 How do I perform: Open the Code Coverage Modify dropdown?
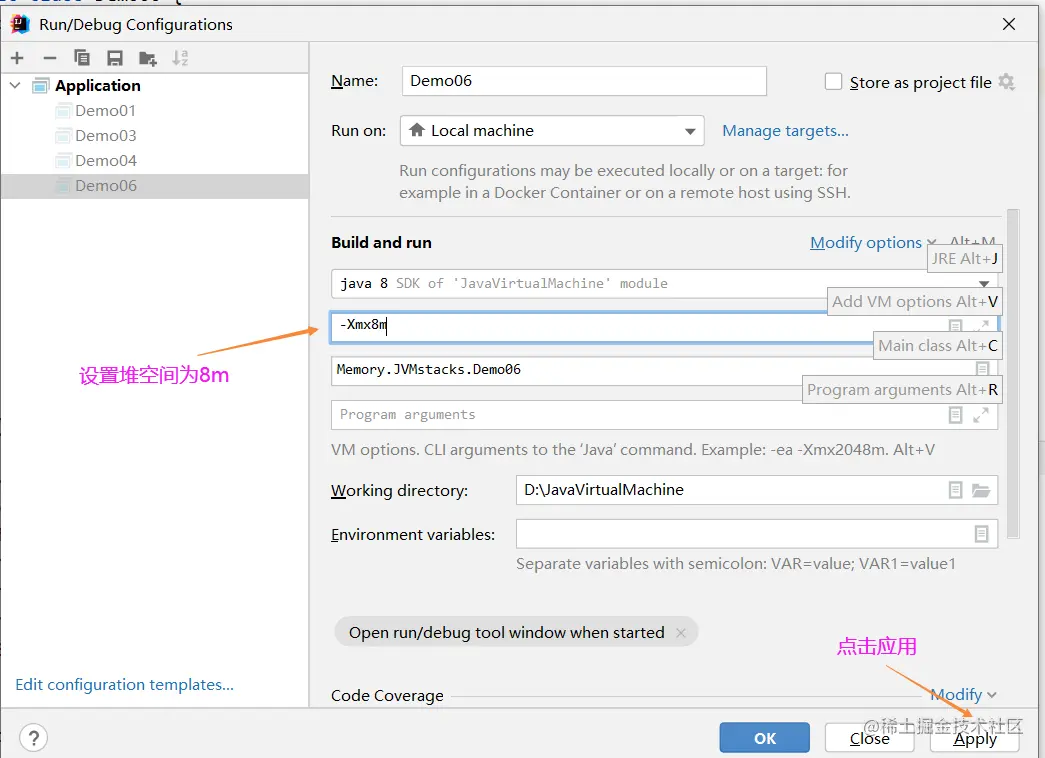click(963, 695)
